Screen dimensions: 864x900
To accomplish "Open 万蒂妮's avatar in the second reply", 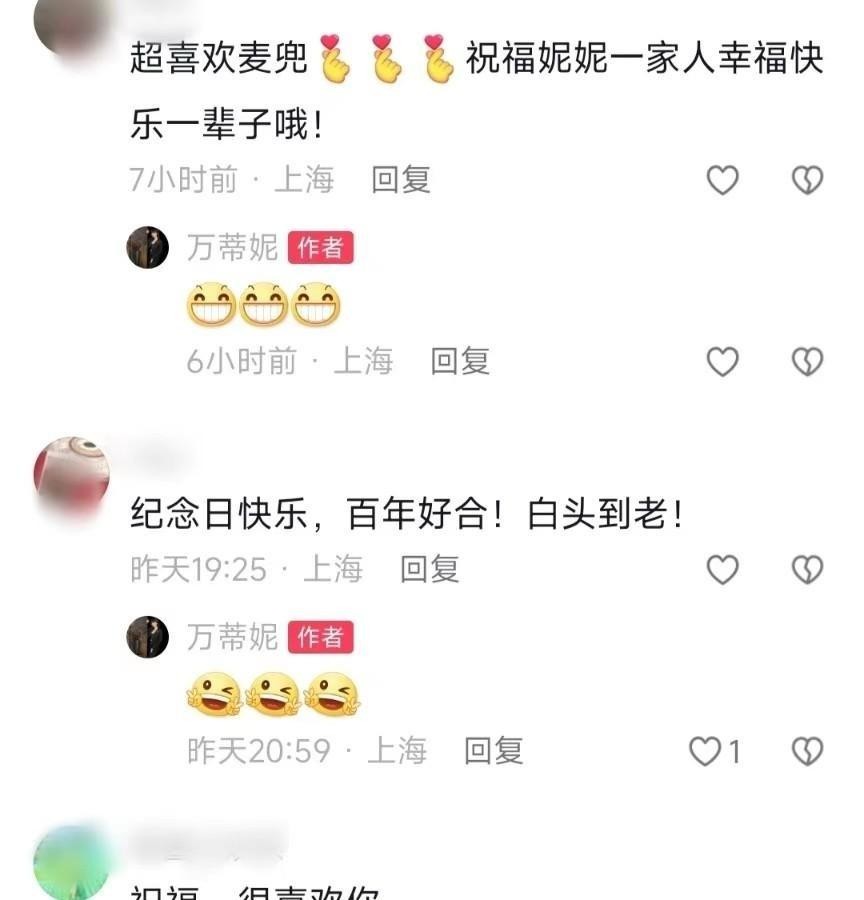I will tap(148, 637).
